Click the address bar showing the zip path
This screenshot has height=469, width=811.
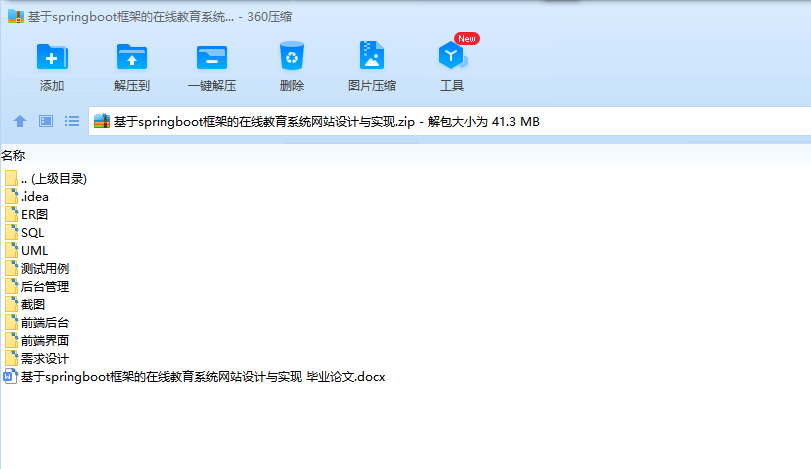[x=449, y=122]
